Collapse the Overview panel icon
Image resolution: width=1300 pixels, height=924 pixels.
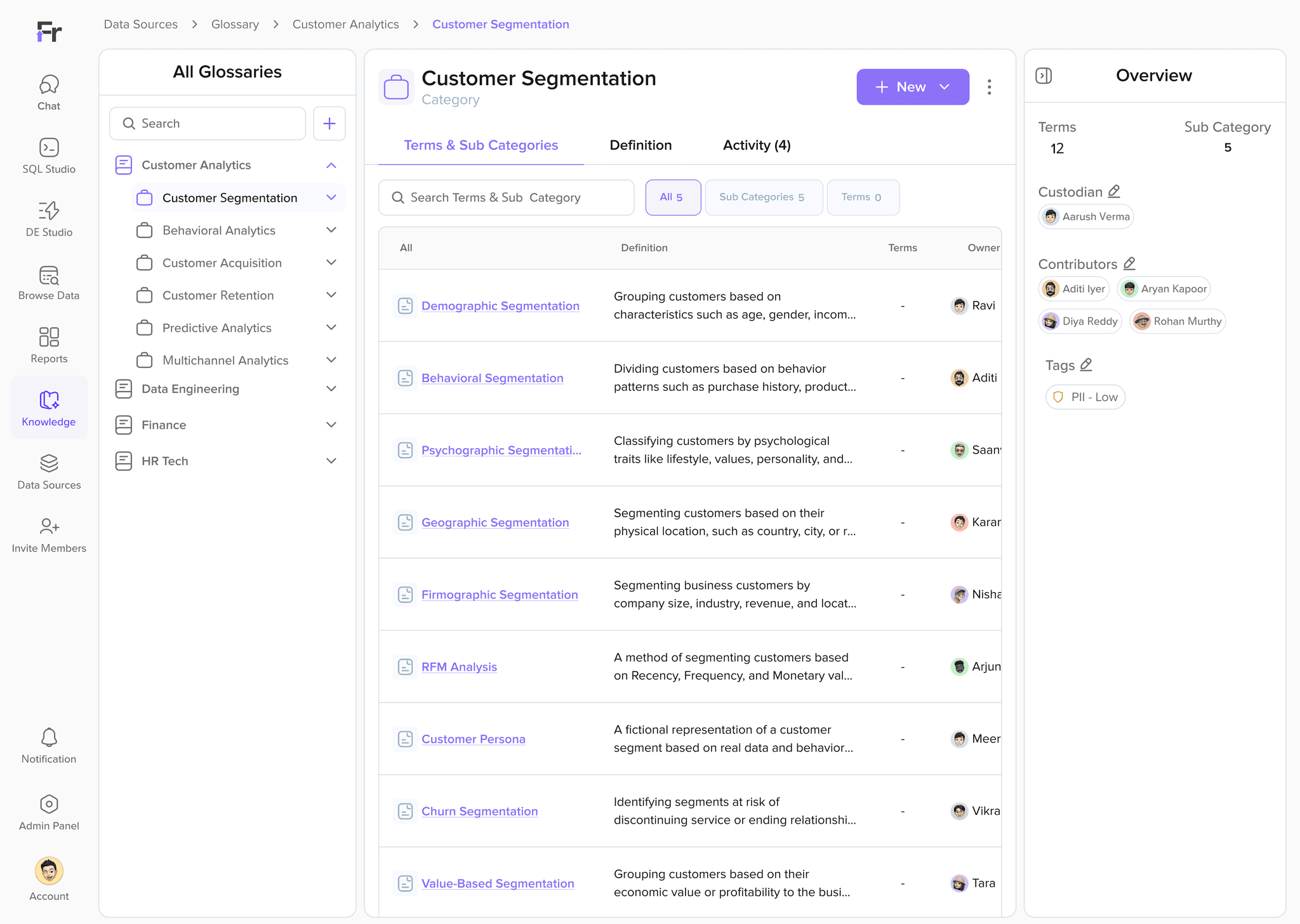(1044, 76)
